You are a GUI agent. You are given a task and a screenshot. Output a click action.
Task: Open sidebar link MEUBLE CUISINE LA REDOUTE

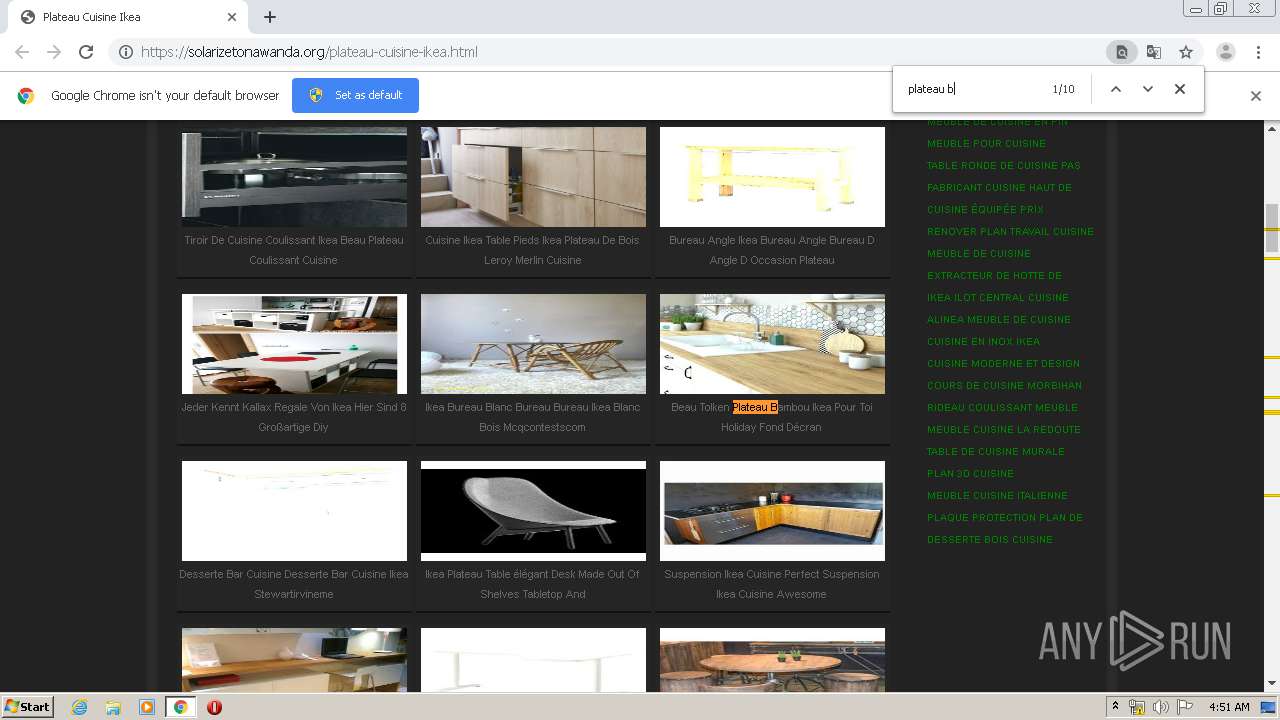click(x=1004, y=430)
